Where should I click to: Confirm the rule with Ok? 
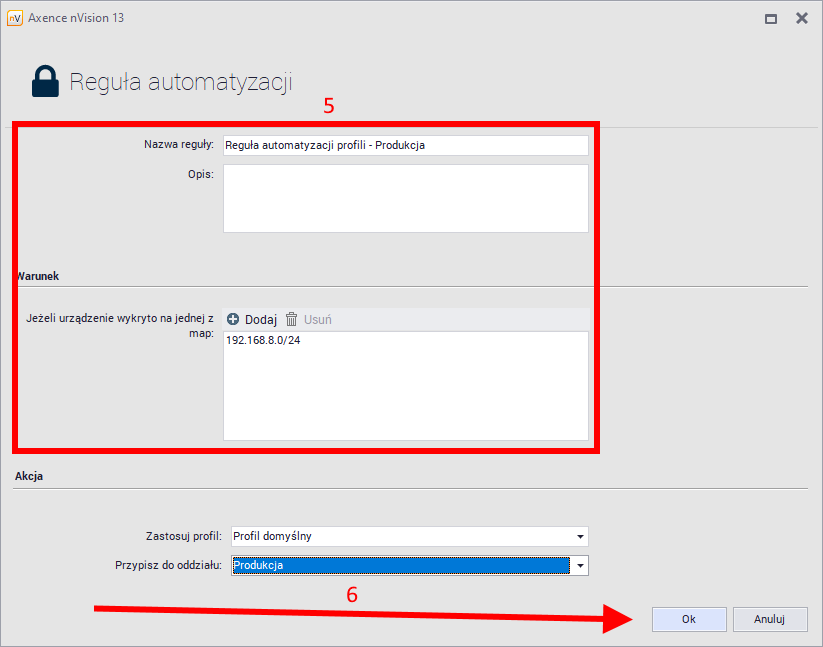(x=689, y=619)
